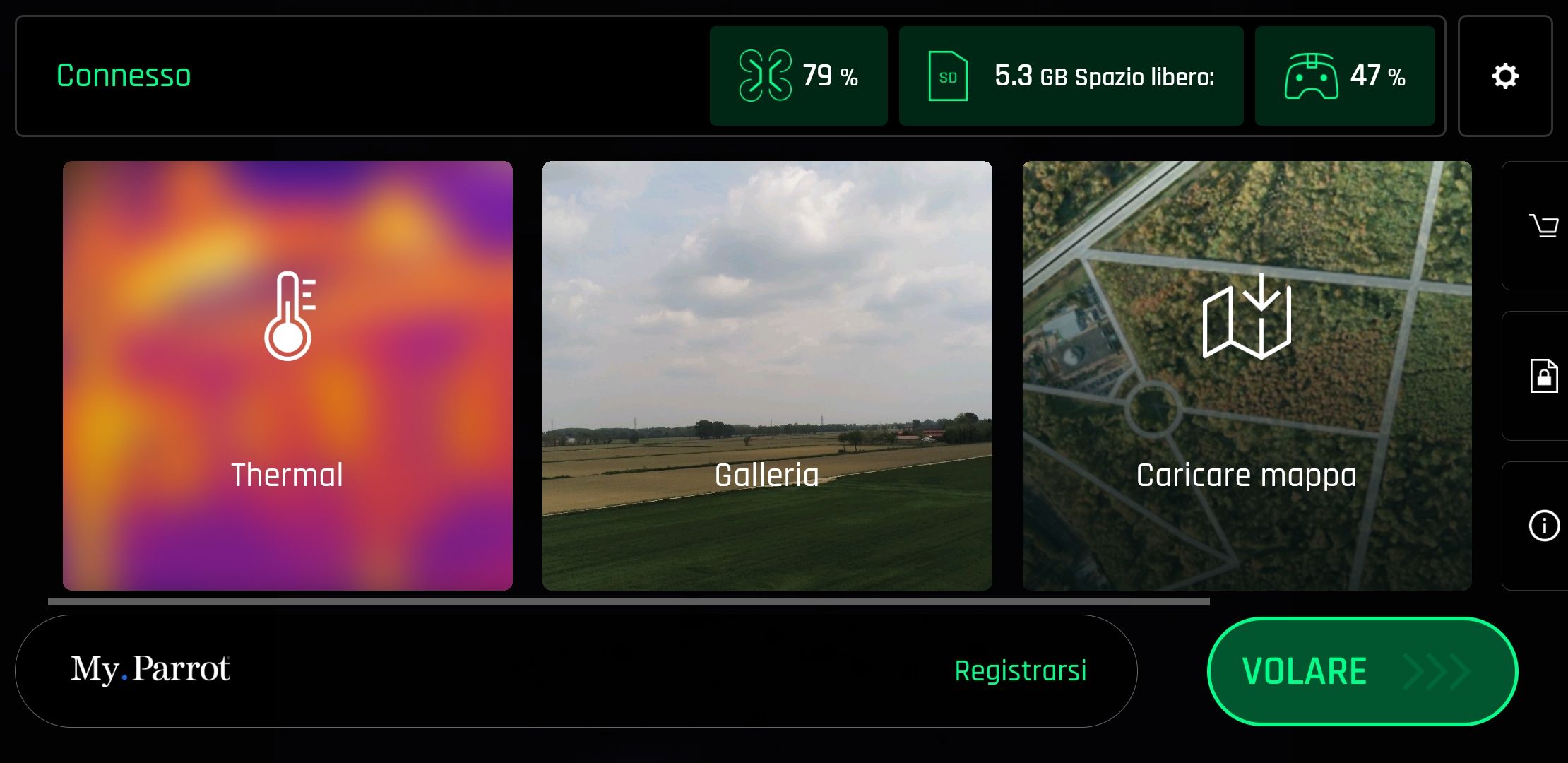Viewport: 1568px width, 763px height.
Task: Tap the My.Parrot logo
Action: point(150,669)
